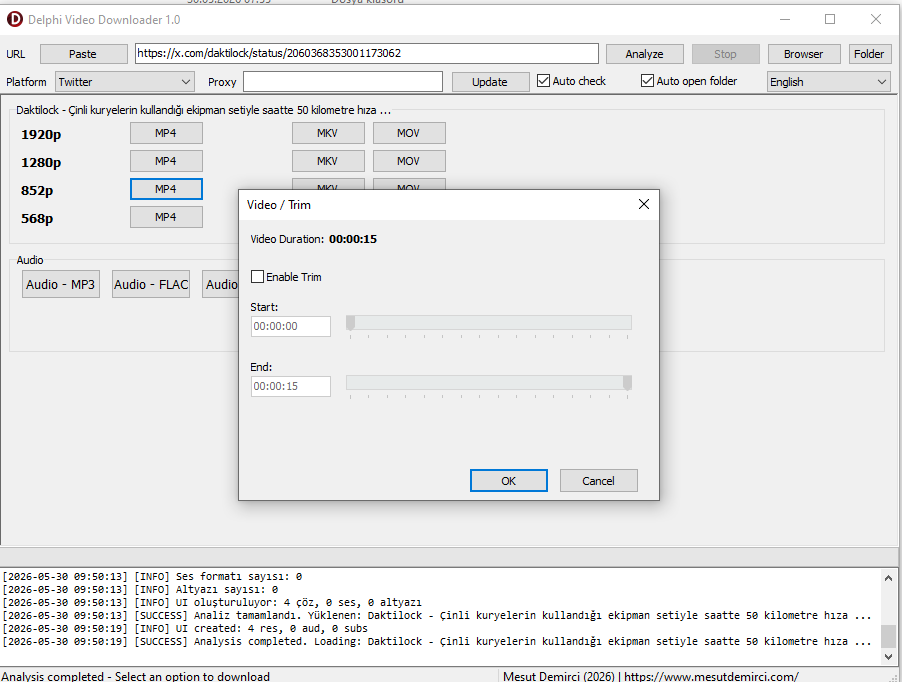The image size is (902, 682).
Task: Click the Browser button
Action: [x=804, y=54]
